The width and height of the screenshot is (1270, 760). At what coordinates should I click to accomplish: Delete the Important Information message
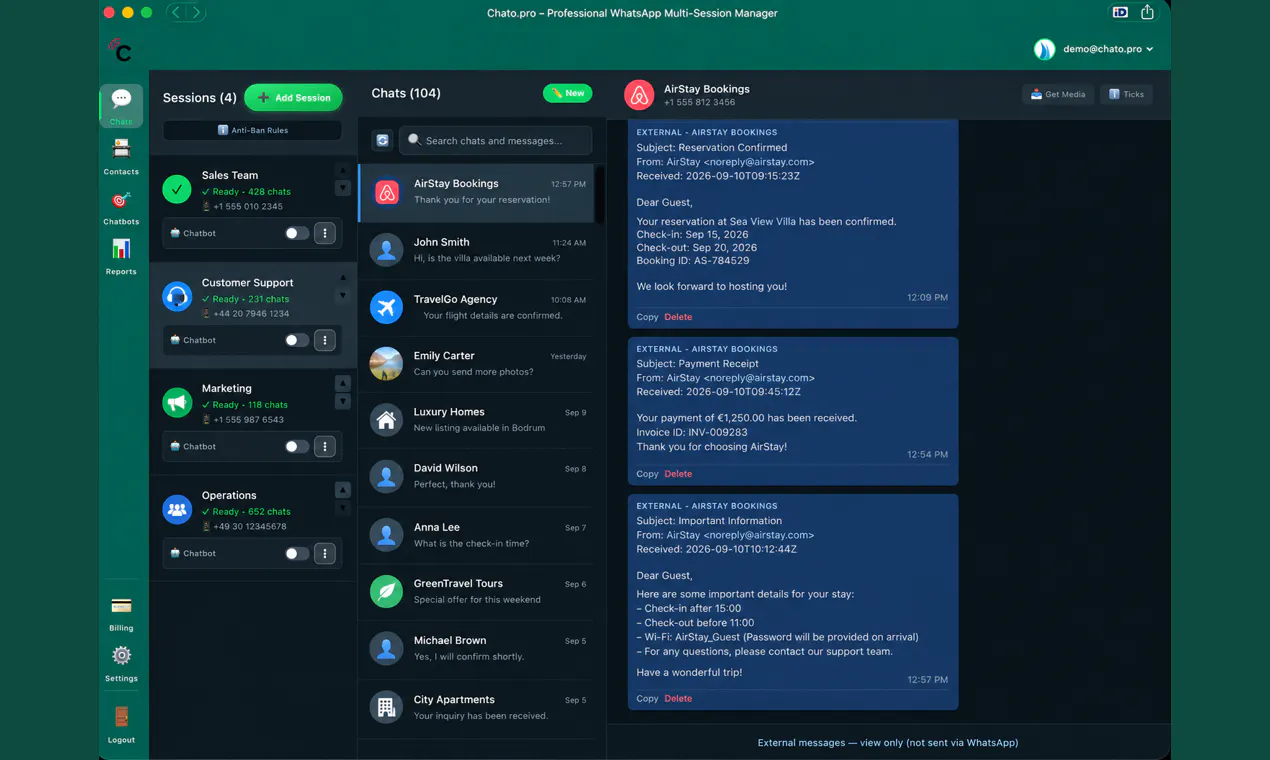[678, 699]
